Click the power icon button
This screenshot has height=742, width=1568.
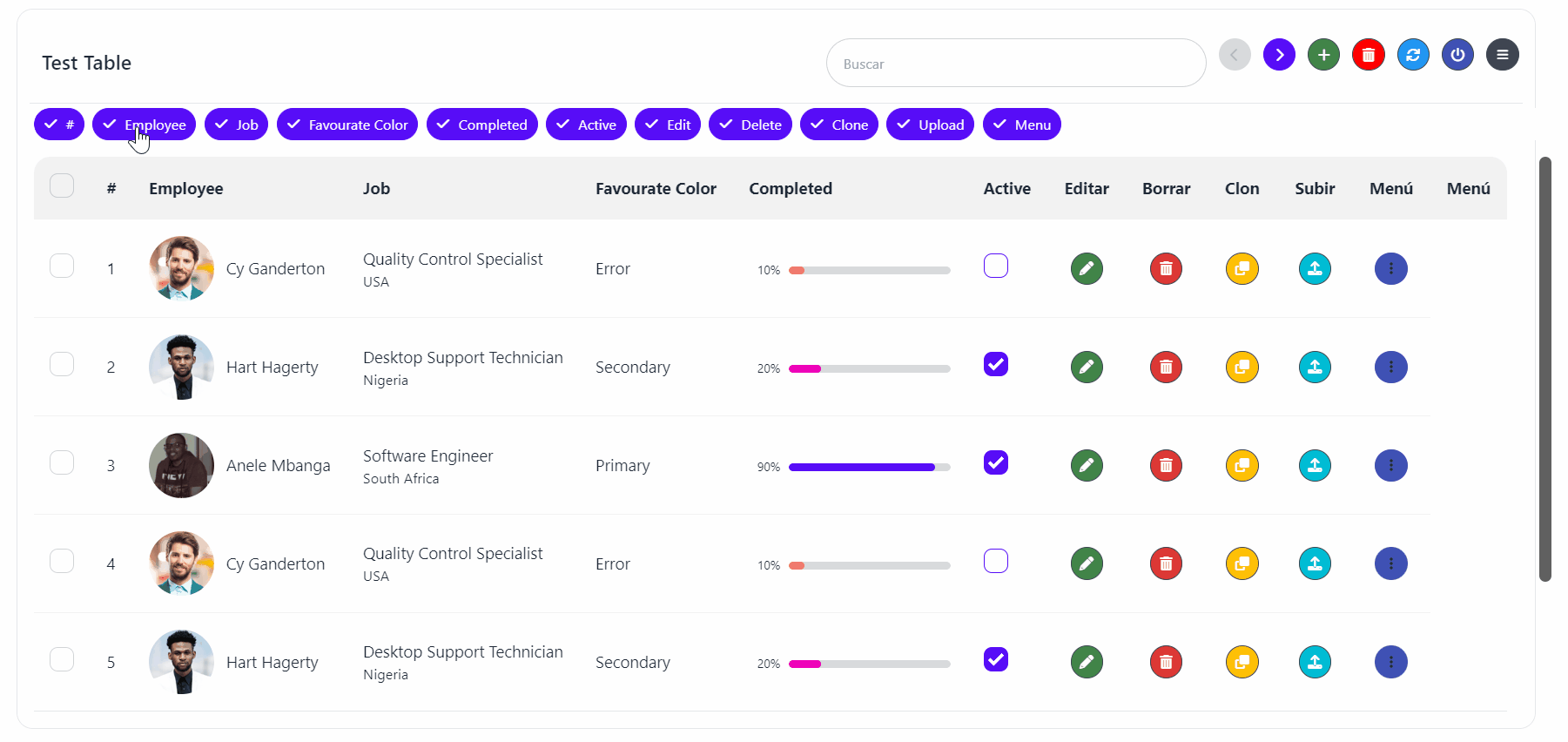pyautogui.click(x=1457, y=55)
